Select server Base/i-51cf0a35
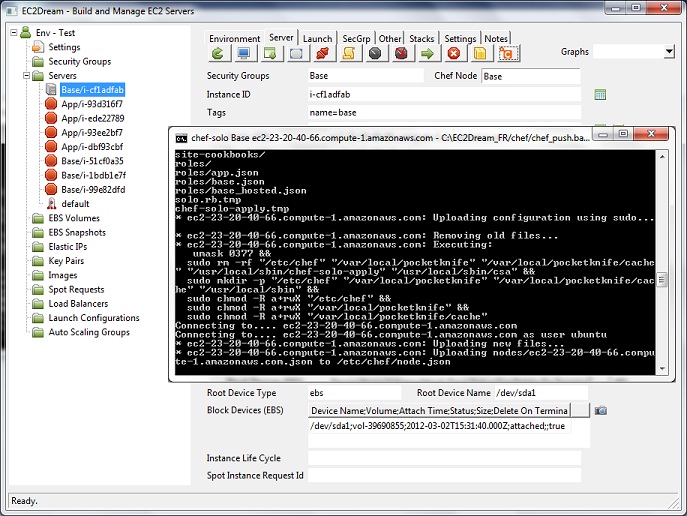This screenshot has height=516, width=687. [x=92, y=161]
